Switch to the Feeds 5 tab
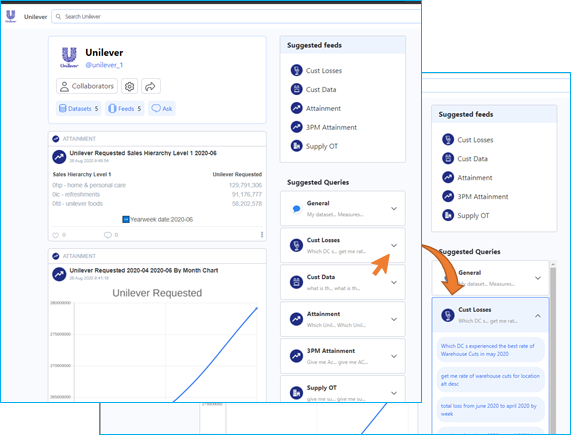 (125, 108)
